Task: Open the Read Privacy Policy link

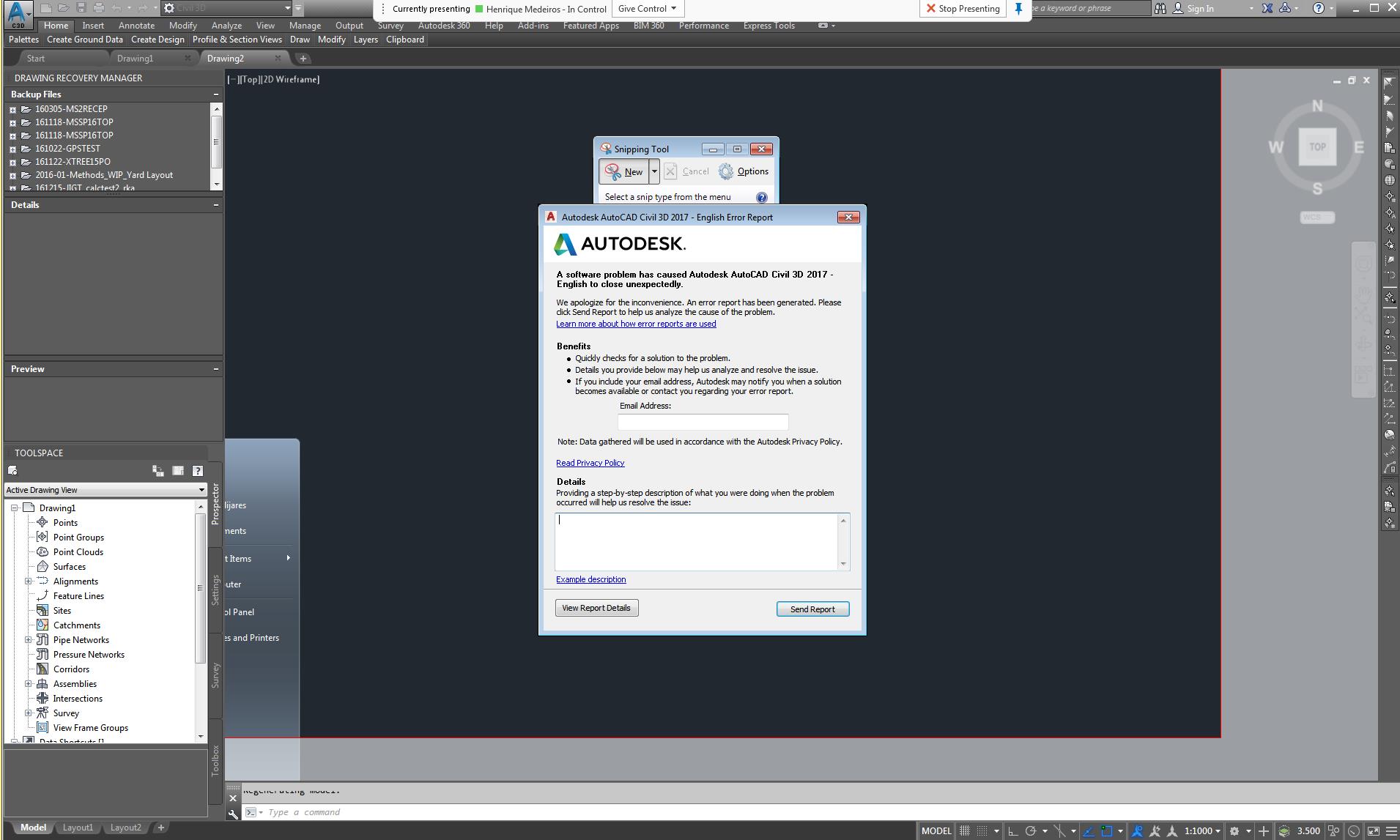Action: click(590, 462)
